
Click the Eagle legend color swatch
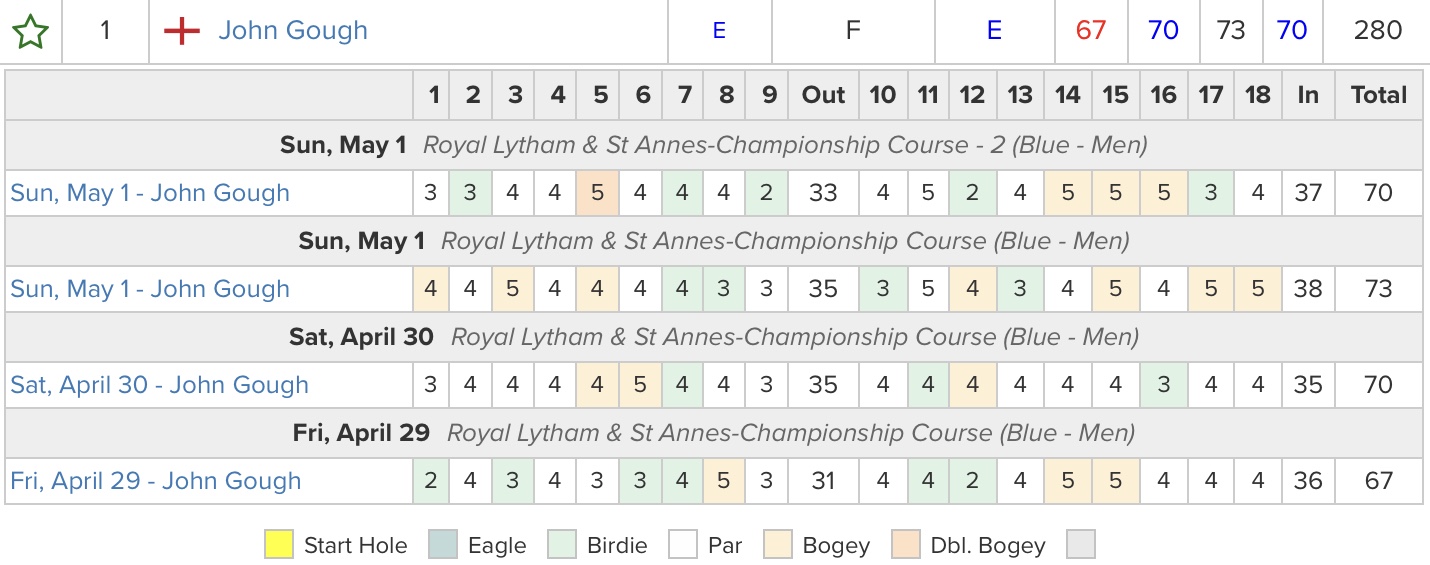443,545
